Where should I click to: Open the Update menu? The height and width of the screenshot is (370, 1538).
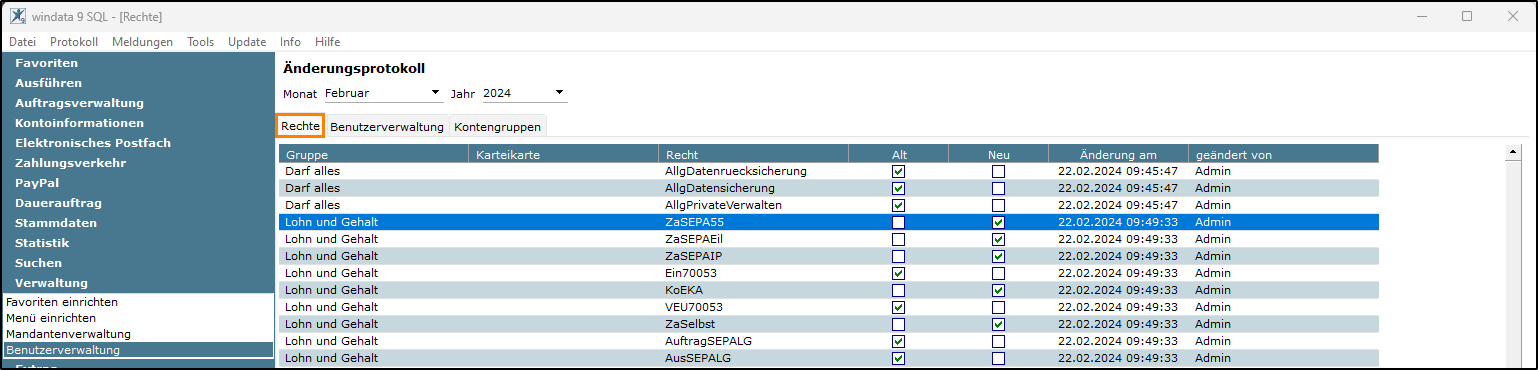point(247,42)
